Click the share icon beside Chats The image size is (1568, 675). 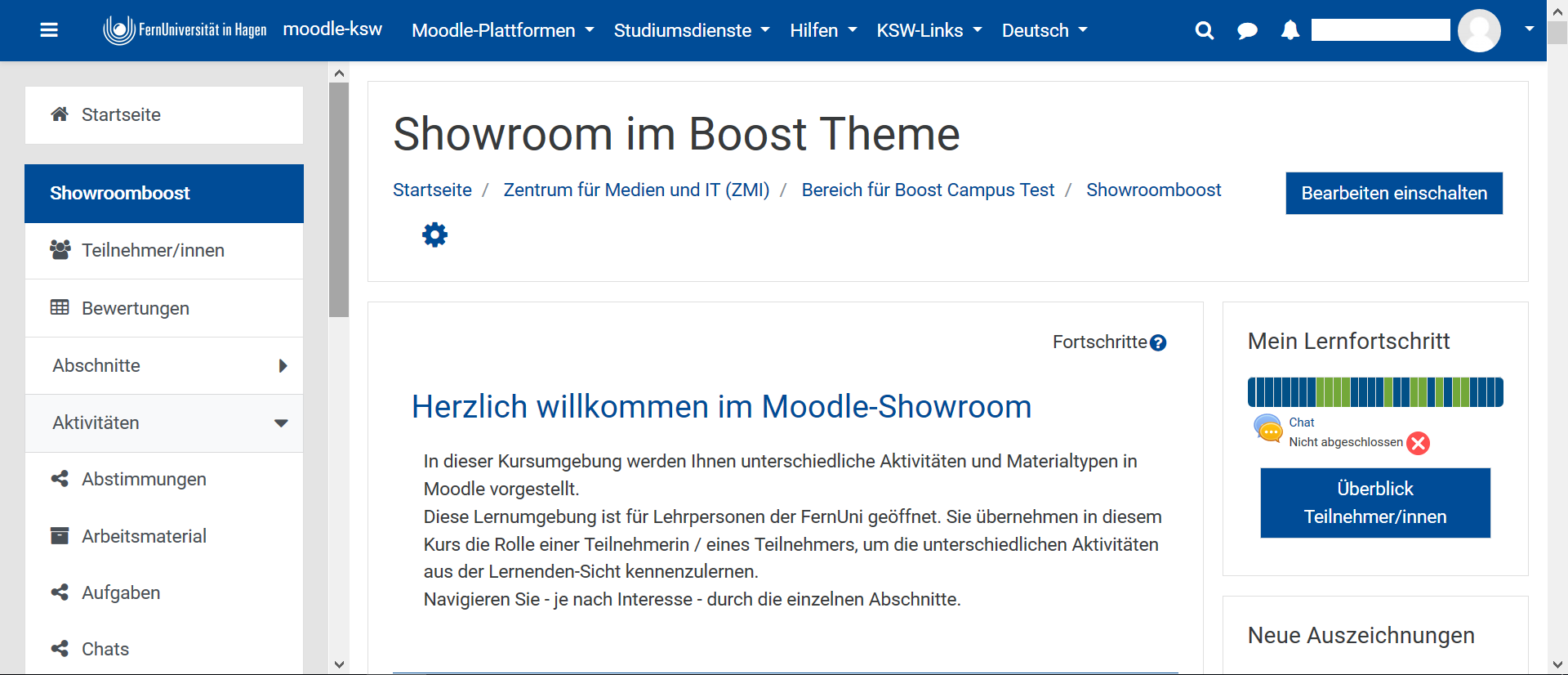click(x=60, y=649)
